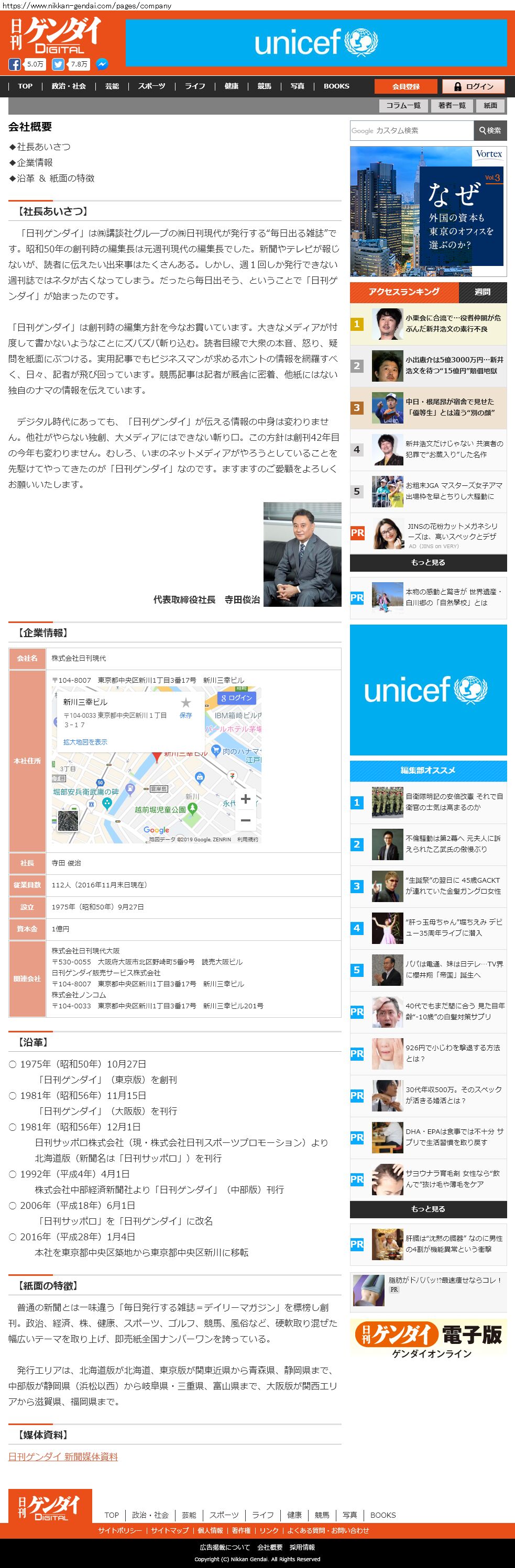
Task: Switch map to satellite view thumbnail
Action: coord(68,820)
